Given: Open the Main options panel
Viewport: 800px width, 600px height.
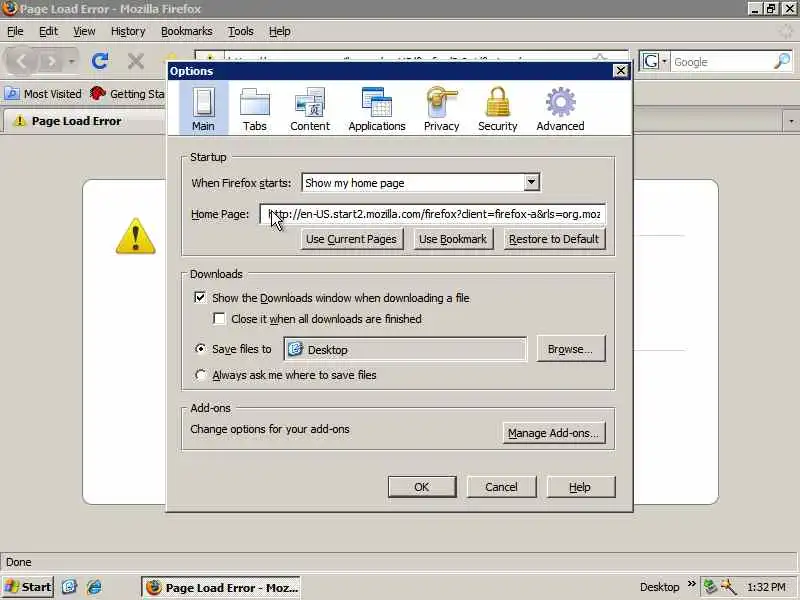Looking at the screenshot, I should pos(203,109).
